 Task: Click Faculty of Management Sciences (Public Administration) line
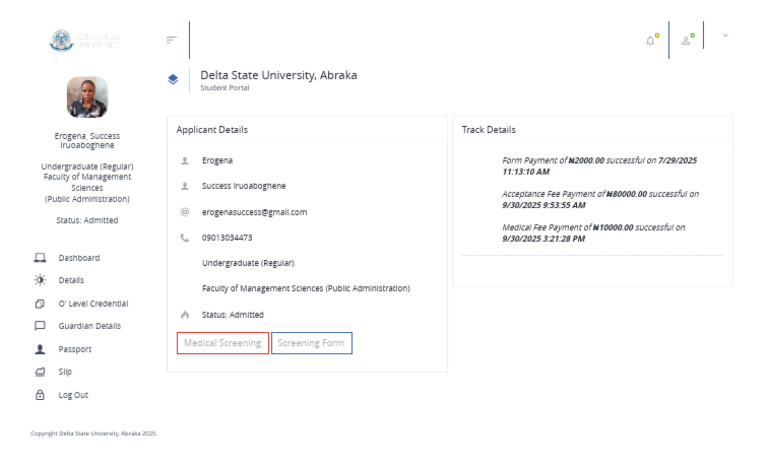(x=306, y=288)
